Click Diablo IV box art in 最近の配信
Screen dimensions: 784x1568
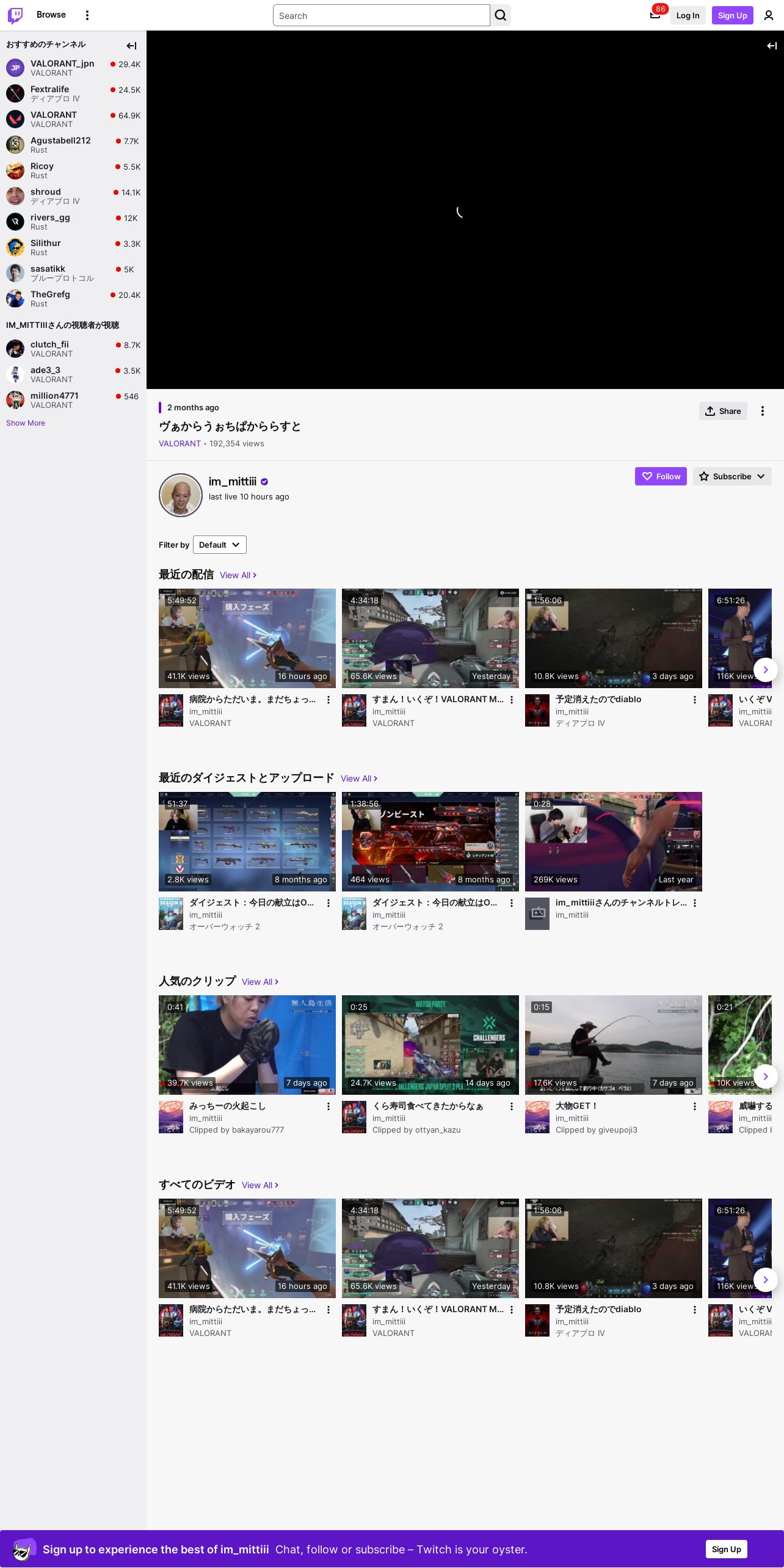537,710
